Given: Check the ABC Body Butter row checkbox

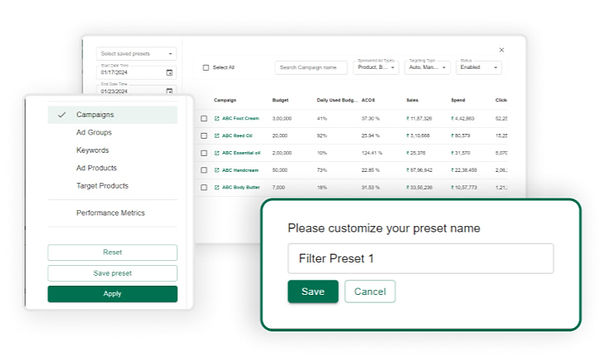Looking at the screenshot, I should click(204, 187).
